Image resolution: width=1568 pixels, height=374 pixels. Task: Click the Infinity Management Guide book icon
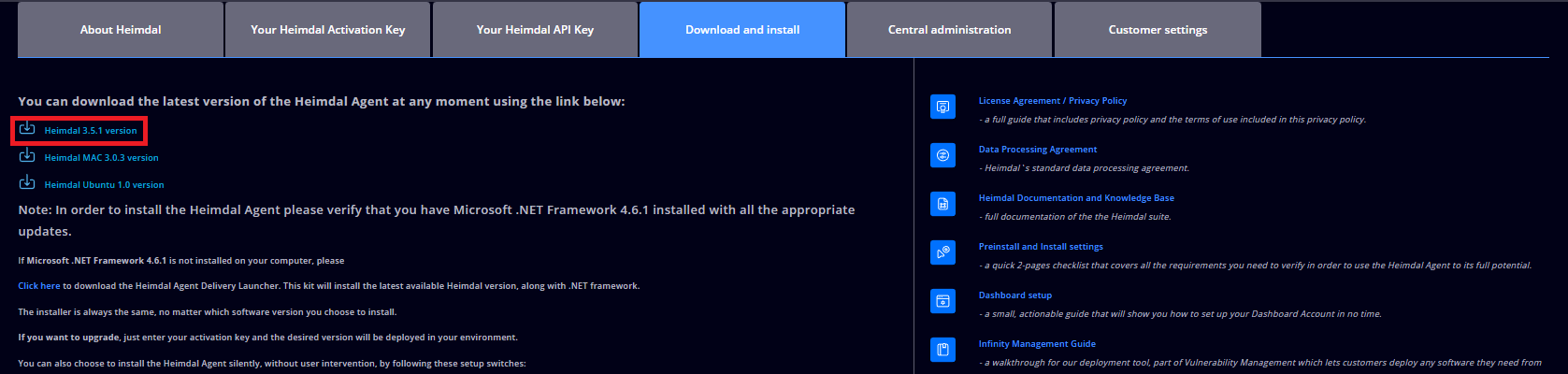point(942,350)
